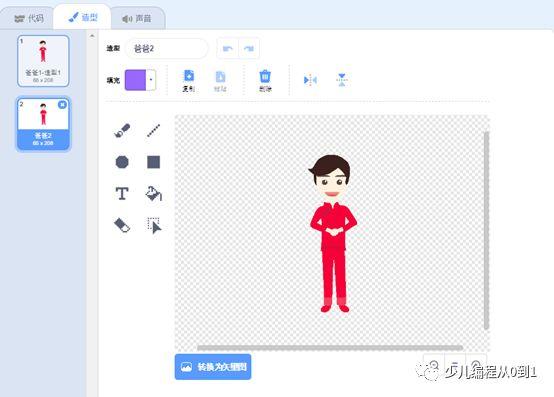Flip the costume vertically
Viewport: 554px width, 397px height.
point(342,80)
